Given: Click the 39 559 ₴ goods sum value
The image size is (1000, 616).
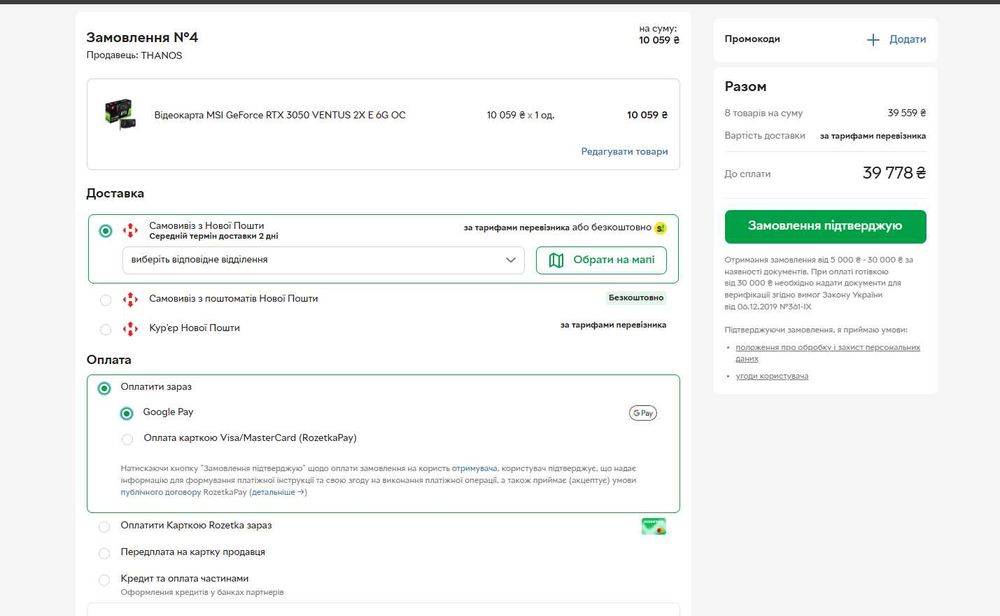Looking at the screenshot, I should coord(907,113).
